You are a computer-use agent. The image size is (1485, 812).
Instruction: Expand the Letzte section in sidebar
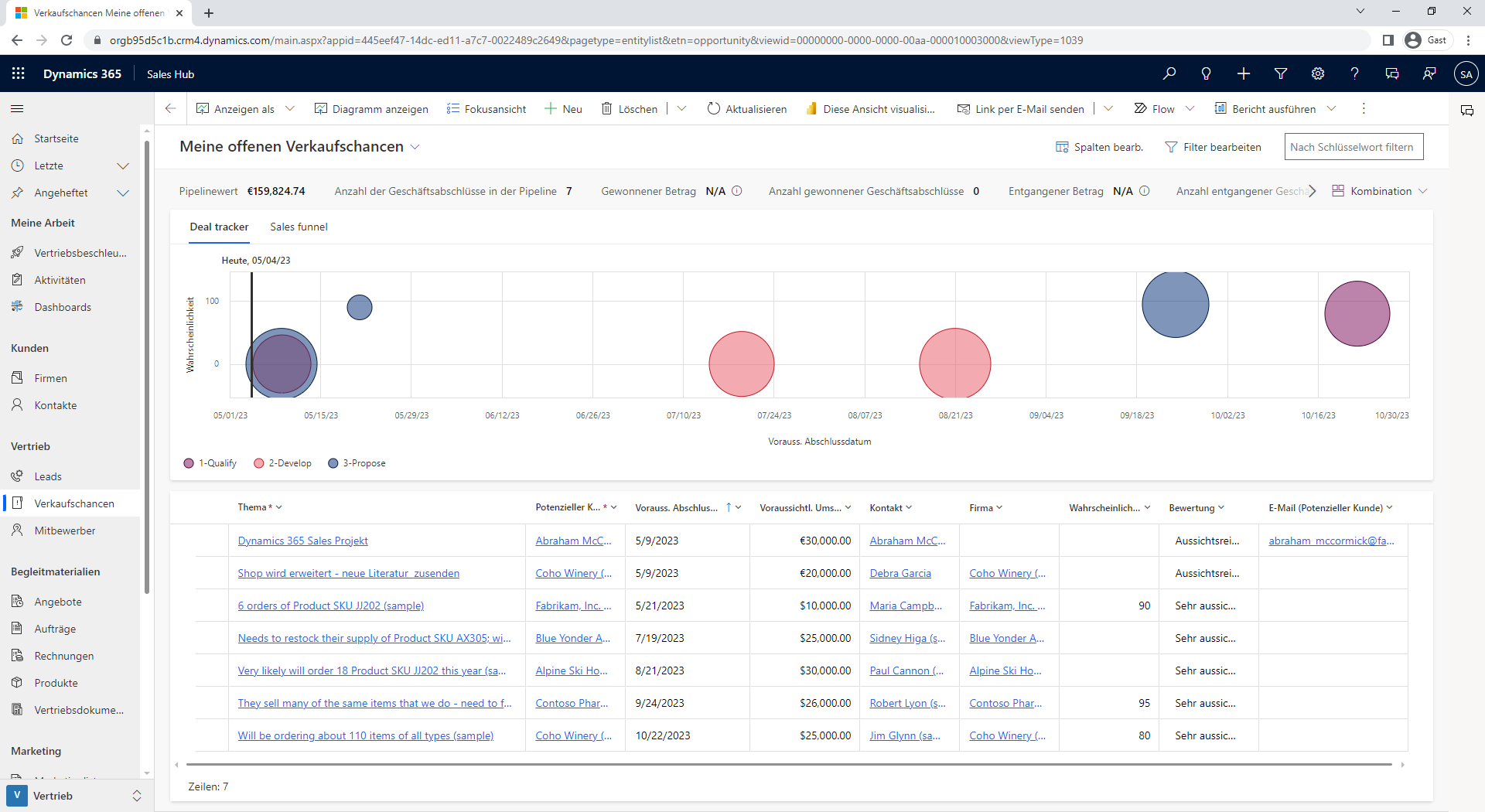[x=122, y=165]
